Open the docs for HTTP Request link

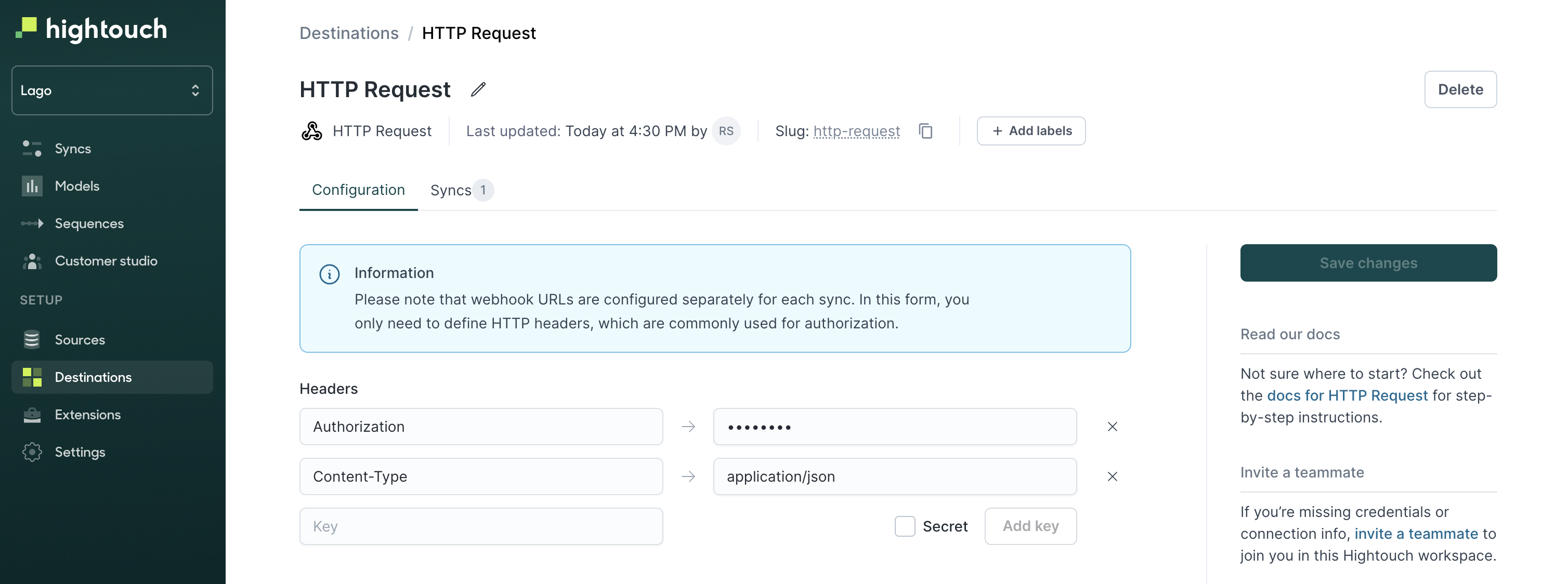pyautogui.click(x=1347, y=395)
